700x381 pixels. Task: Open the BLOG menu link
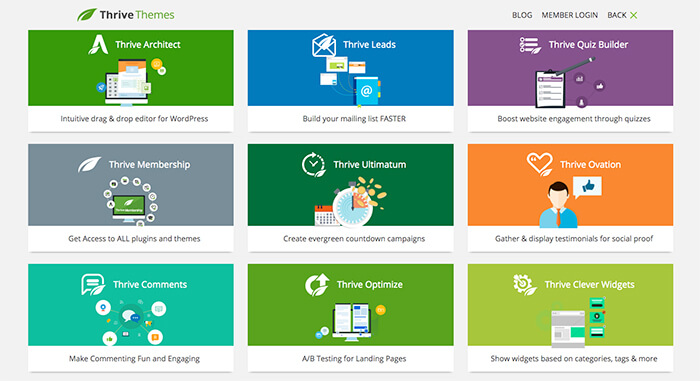click(x=522, y=15)
